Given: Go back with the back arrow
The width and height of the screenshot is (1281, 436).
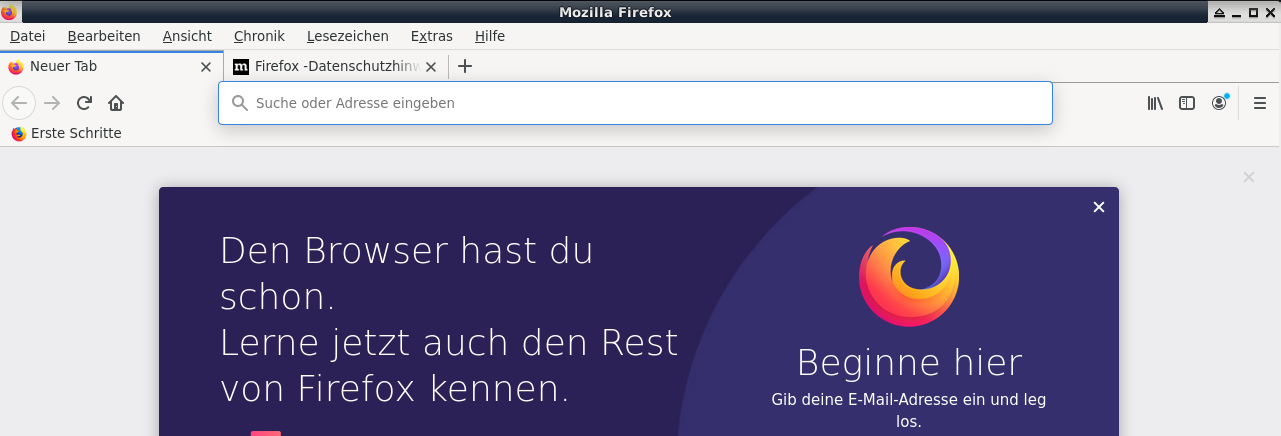Looking at the screenshot, I should click(19, 103).
